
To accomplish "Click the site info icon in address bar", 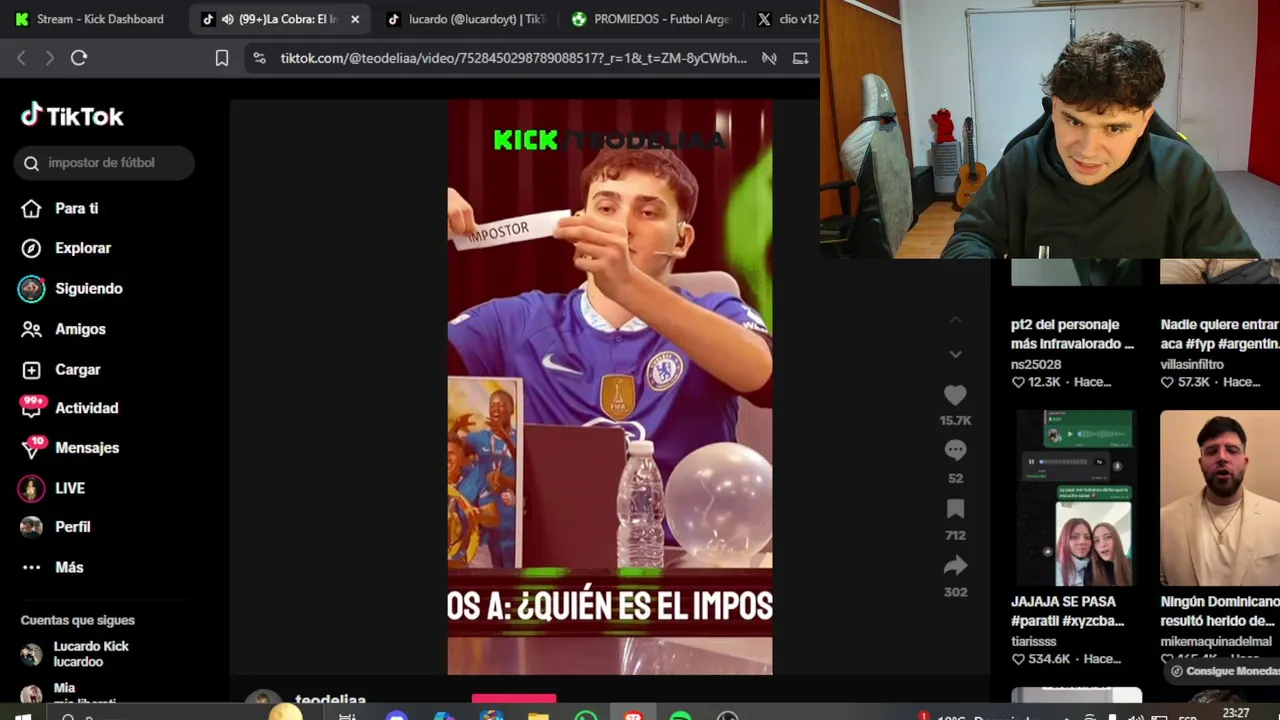I will [260, 58].
